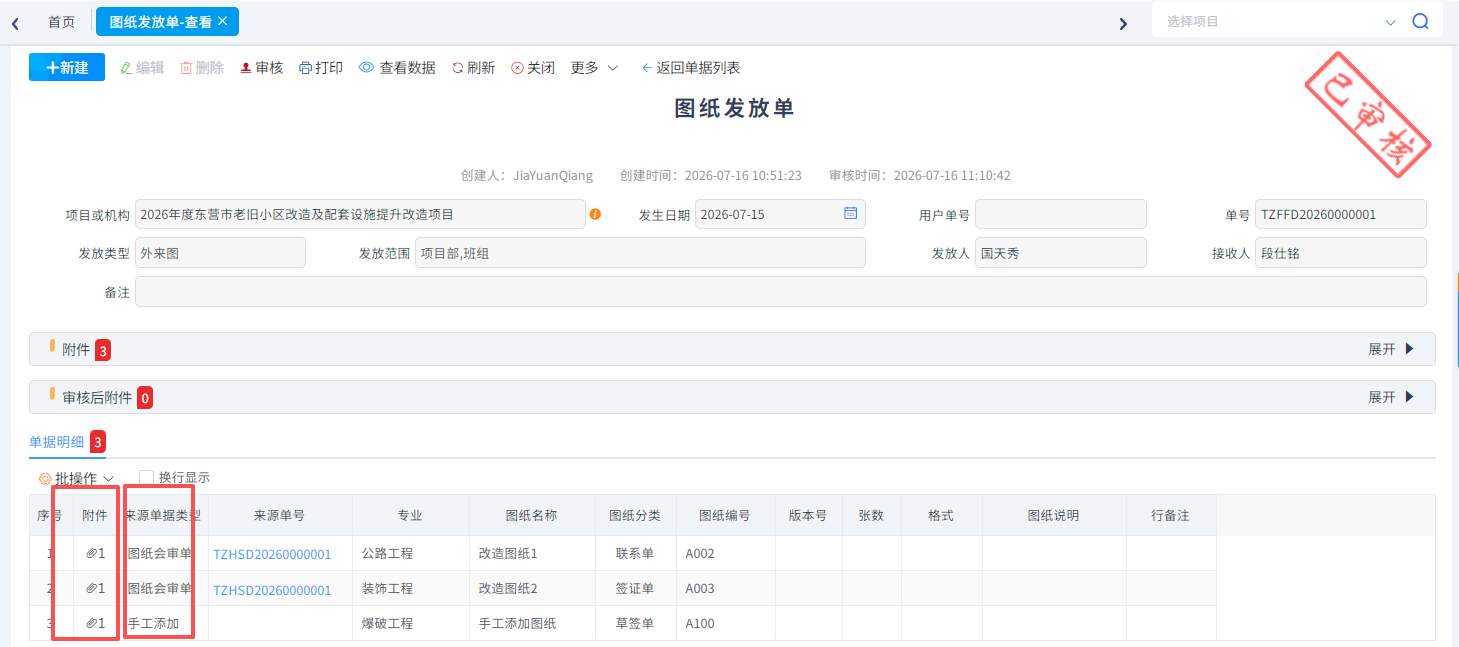Click the 审核 stamp toolbar item
The width and height of the screenshot is (1459, 647).
pos(262,68)
